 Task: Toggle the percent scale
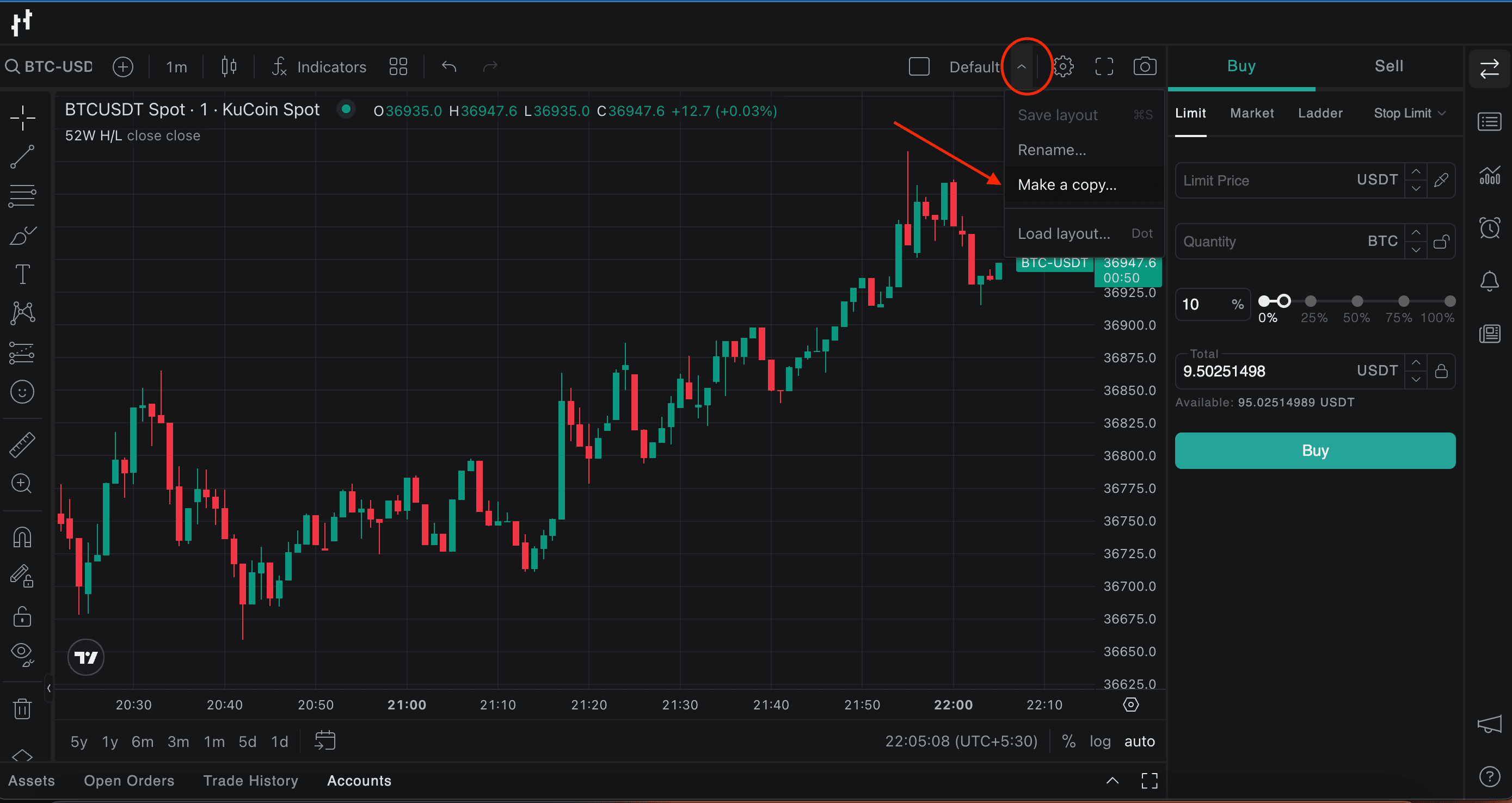1068,742
